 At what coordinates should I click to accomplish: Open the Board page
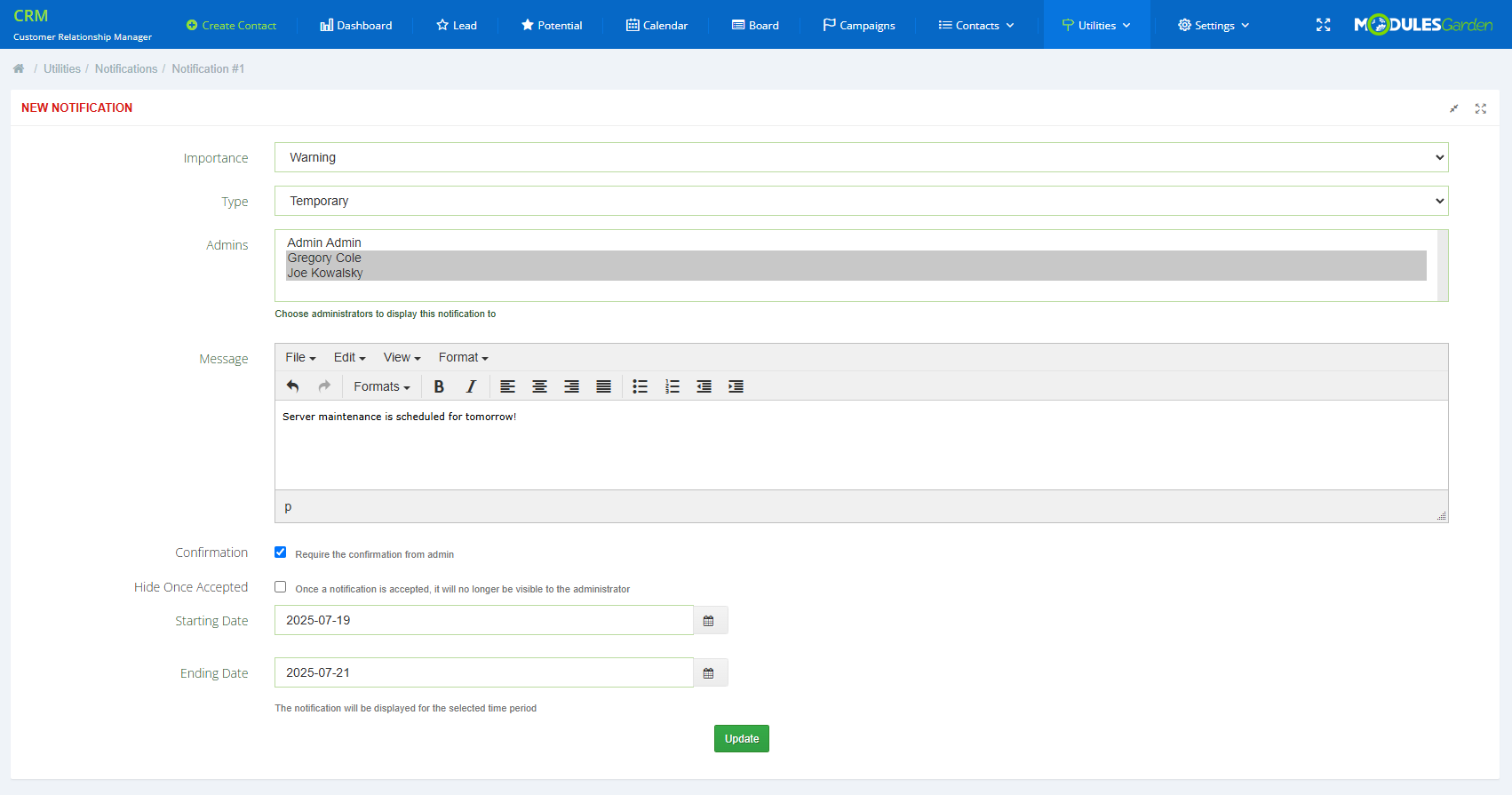click(x=755, y=25)
